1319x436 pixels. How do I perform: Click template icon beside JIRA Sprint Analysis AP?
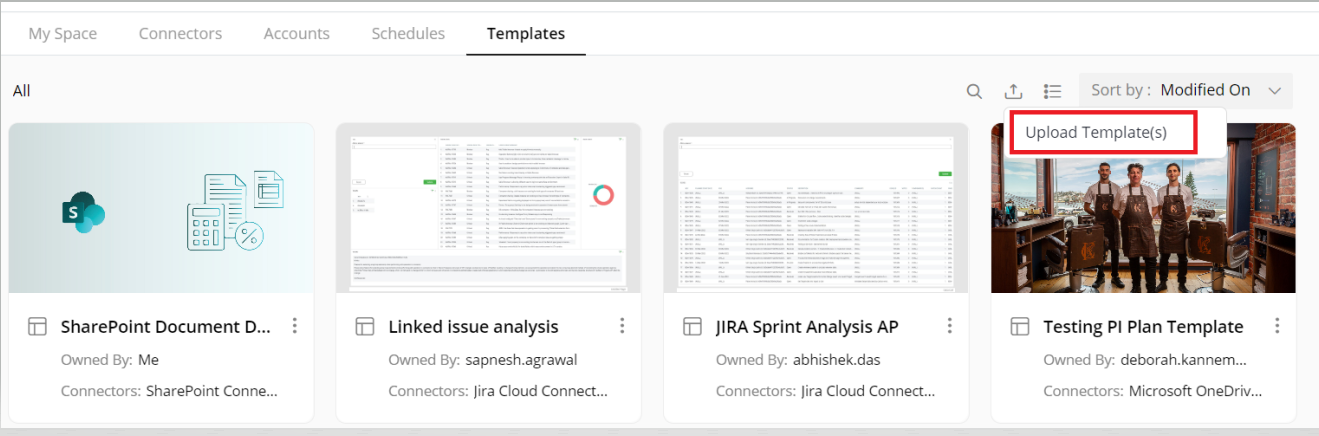click(692, 327)
